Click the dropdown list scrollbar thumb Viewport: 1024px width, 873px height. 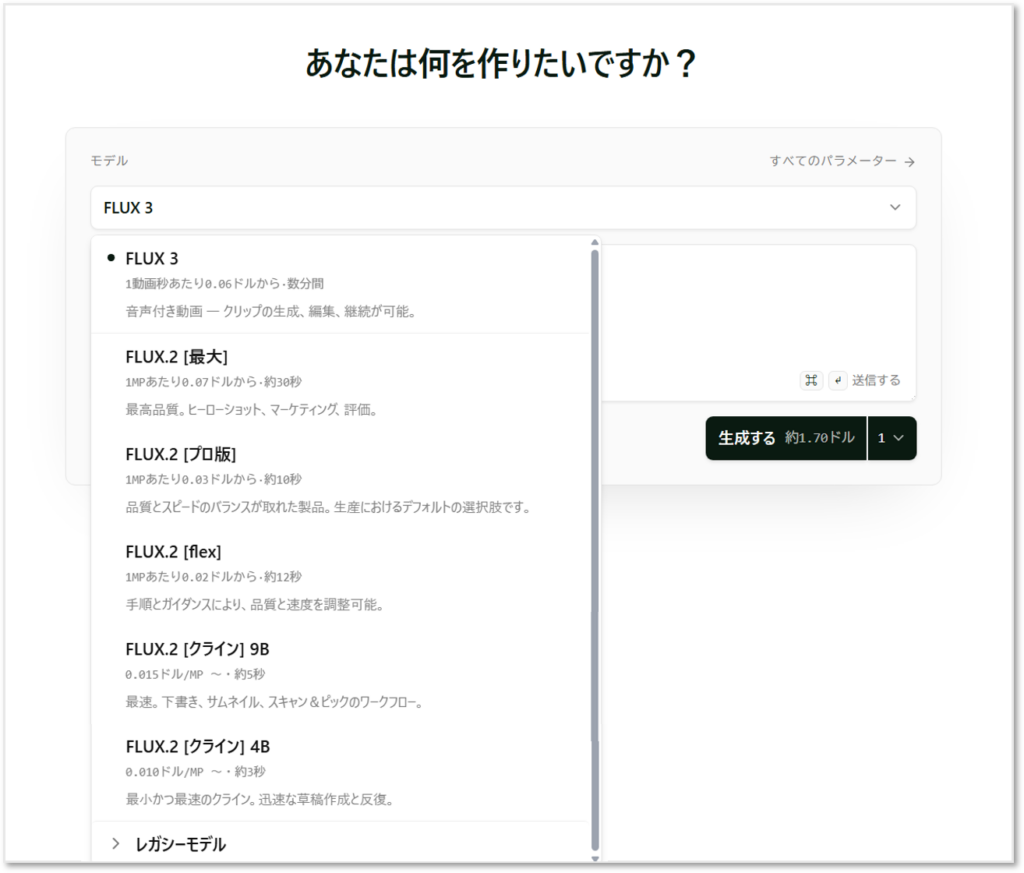594,549
